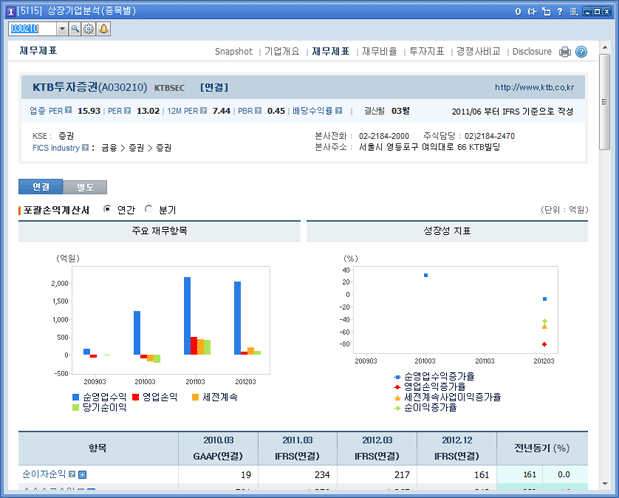Click the bell alert icon in toolbar
The image size is (619, 498).
(104, 29)
